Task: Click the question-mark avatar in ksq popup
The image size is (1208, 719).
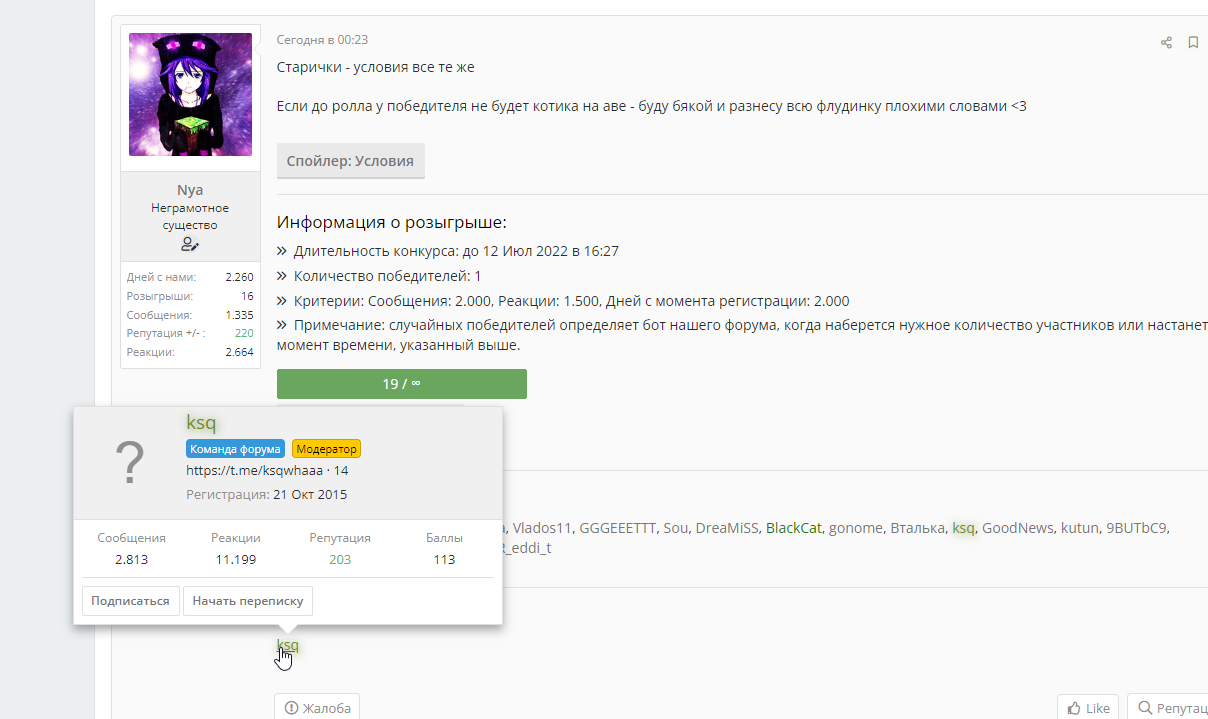Action: point(130,464)
